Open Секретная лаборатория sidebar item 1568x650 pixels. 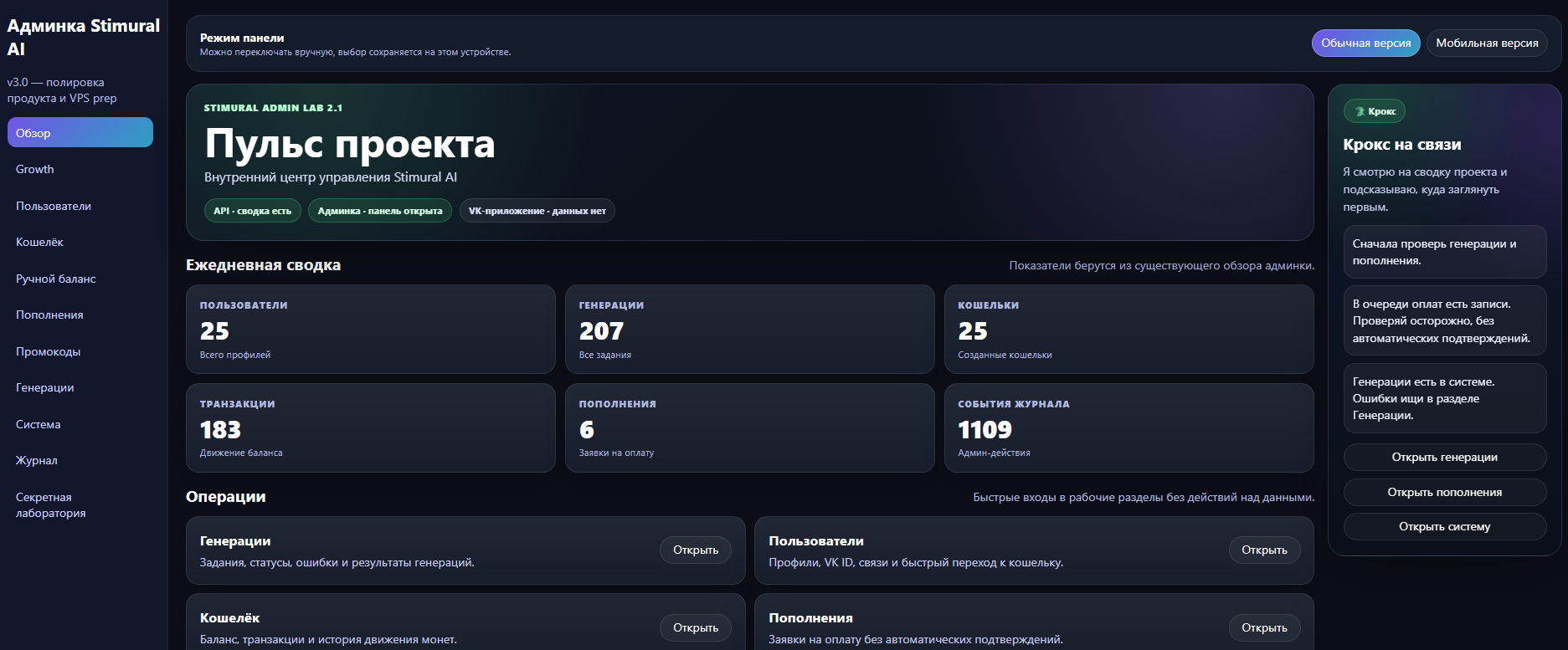pyautogui.click(x=80, y=504)
